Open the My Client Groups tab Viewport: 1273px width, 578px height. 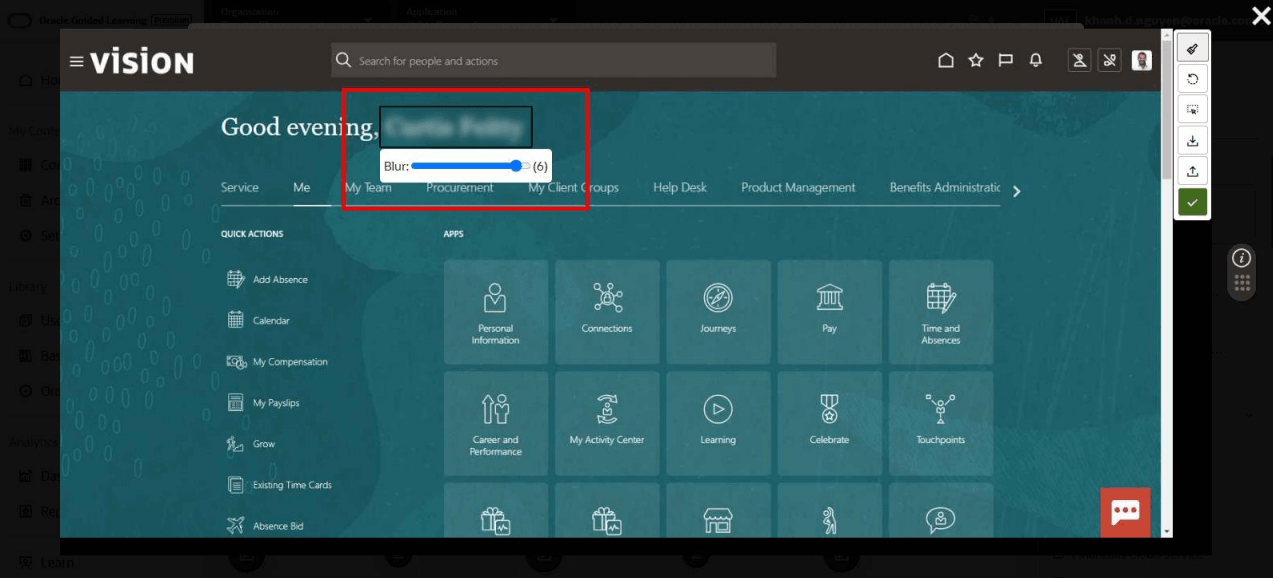click(x=573, y=187)
